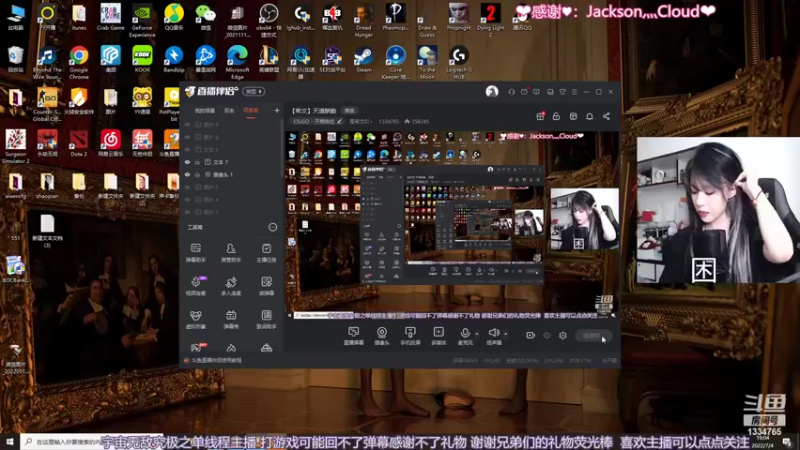Open the 弹幕秀 danmaku show tool
The image size is (800, 450).
[231, 319]
